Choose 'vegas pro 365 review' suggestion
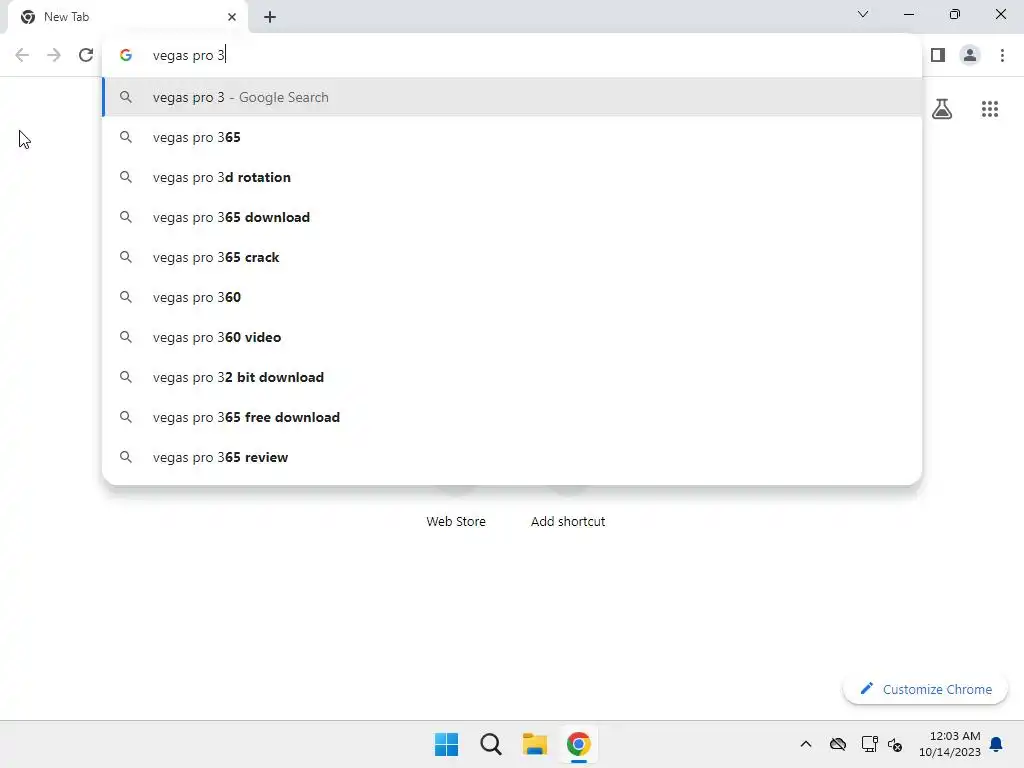The width and height of the screenshot is (1024, 768). (x=512, y=457)
